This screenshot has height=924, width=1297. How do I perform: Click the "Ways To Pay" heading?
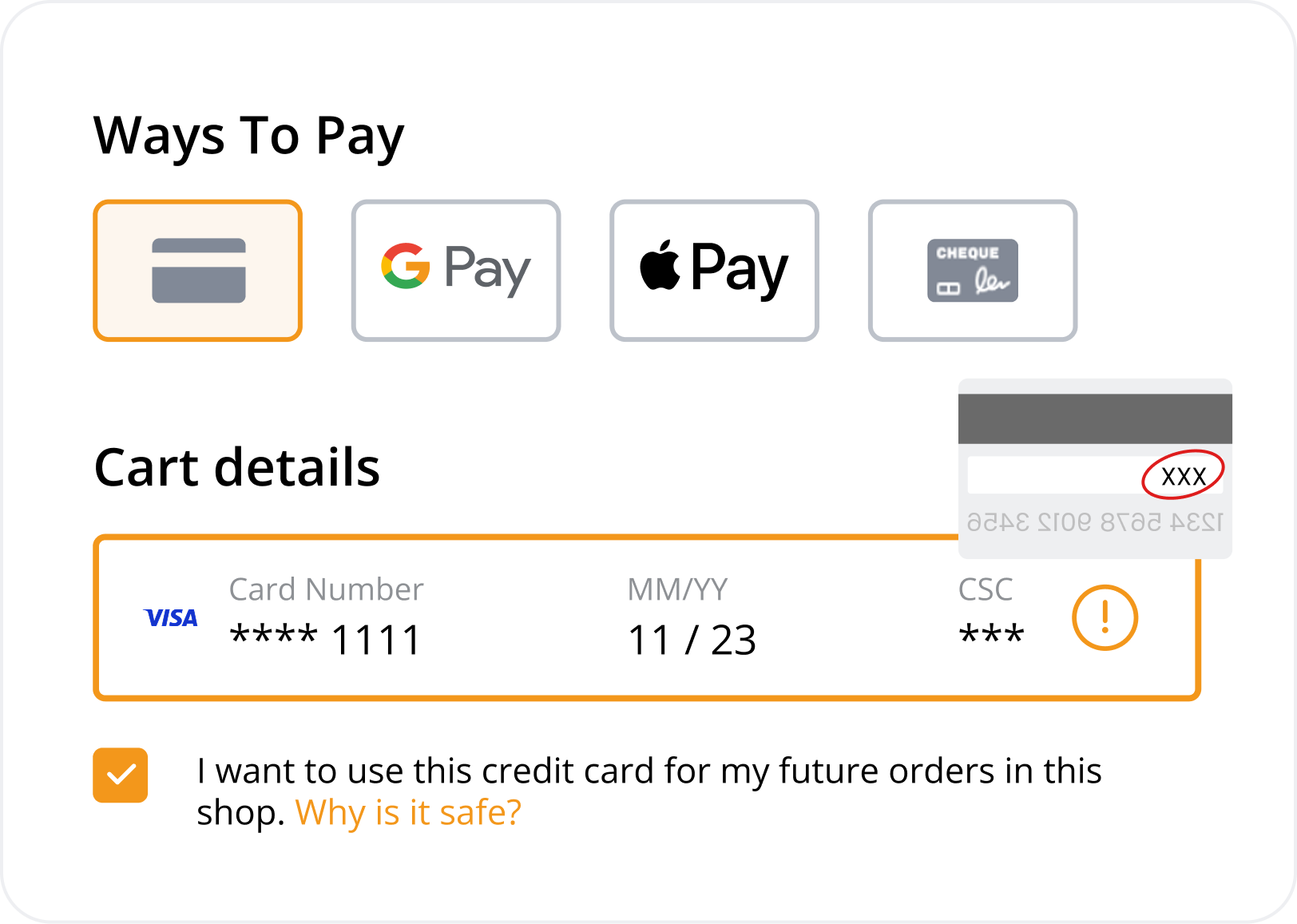[248, 136]
